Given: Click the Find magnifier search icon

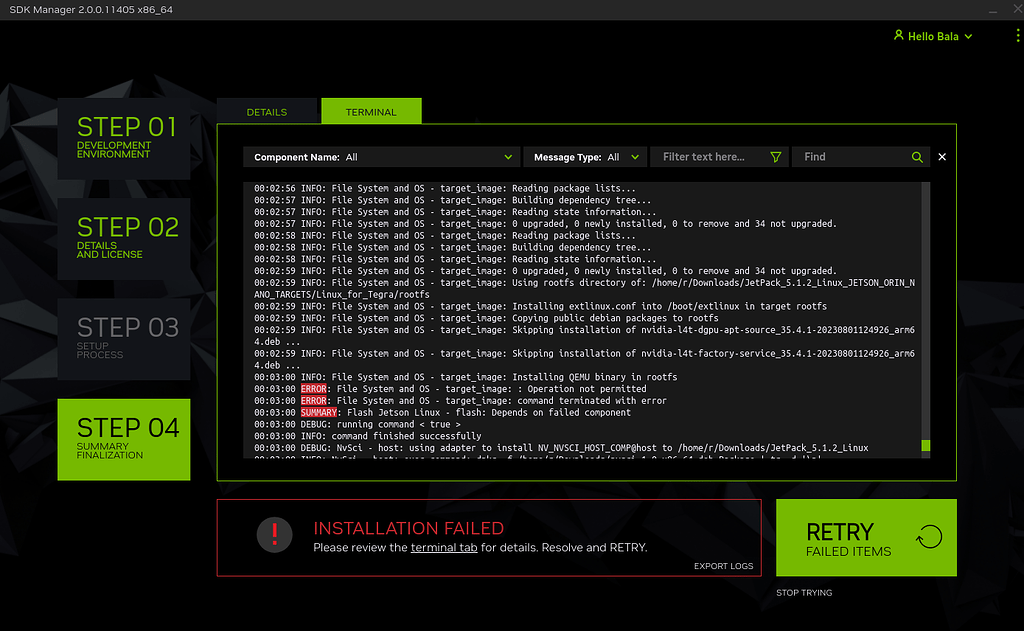Looking at the screenshot, I should click(x=917, y=157).
